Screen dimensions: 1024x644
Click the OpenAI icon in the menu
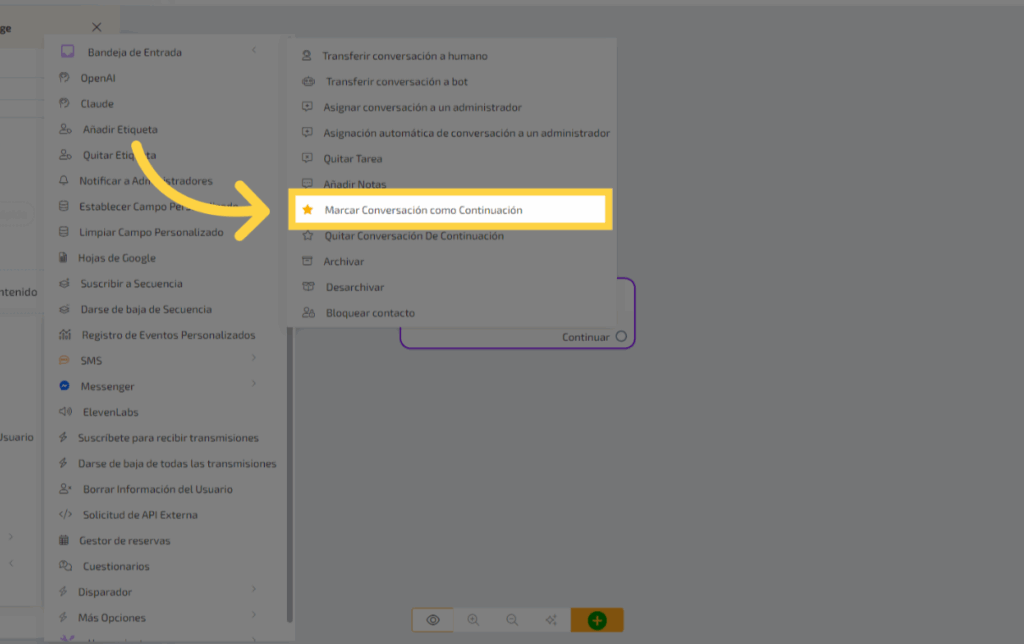[65, 78]
